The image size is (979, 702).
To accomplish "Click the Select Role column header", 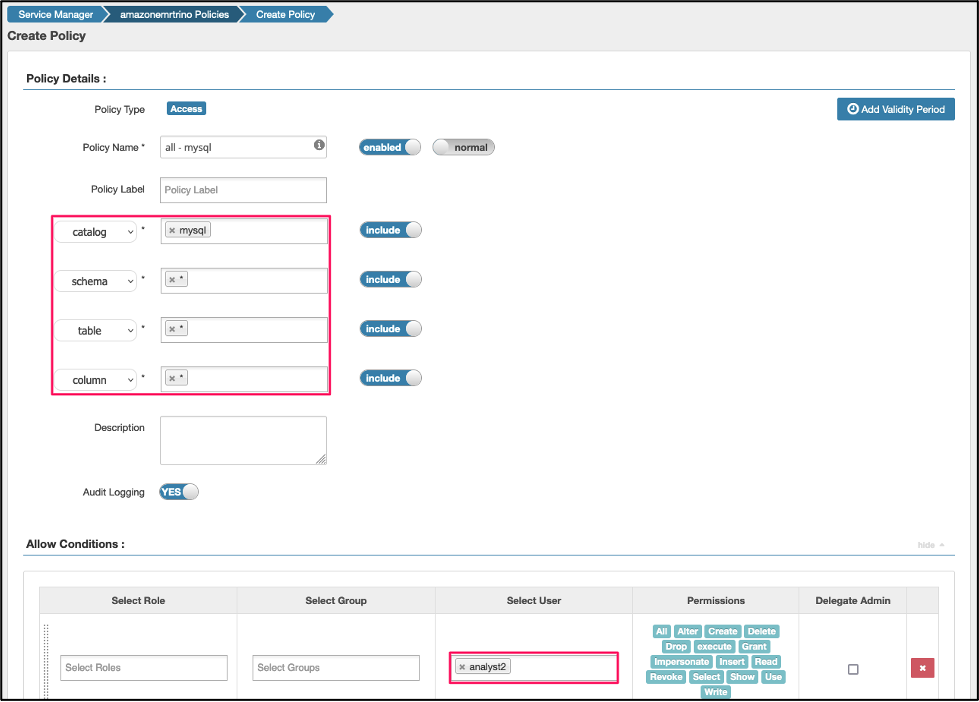I will tap(138, 600).
